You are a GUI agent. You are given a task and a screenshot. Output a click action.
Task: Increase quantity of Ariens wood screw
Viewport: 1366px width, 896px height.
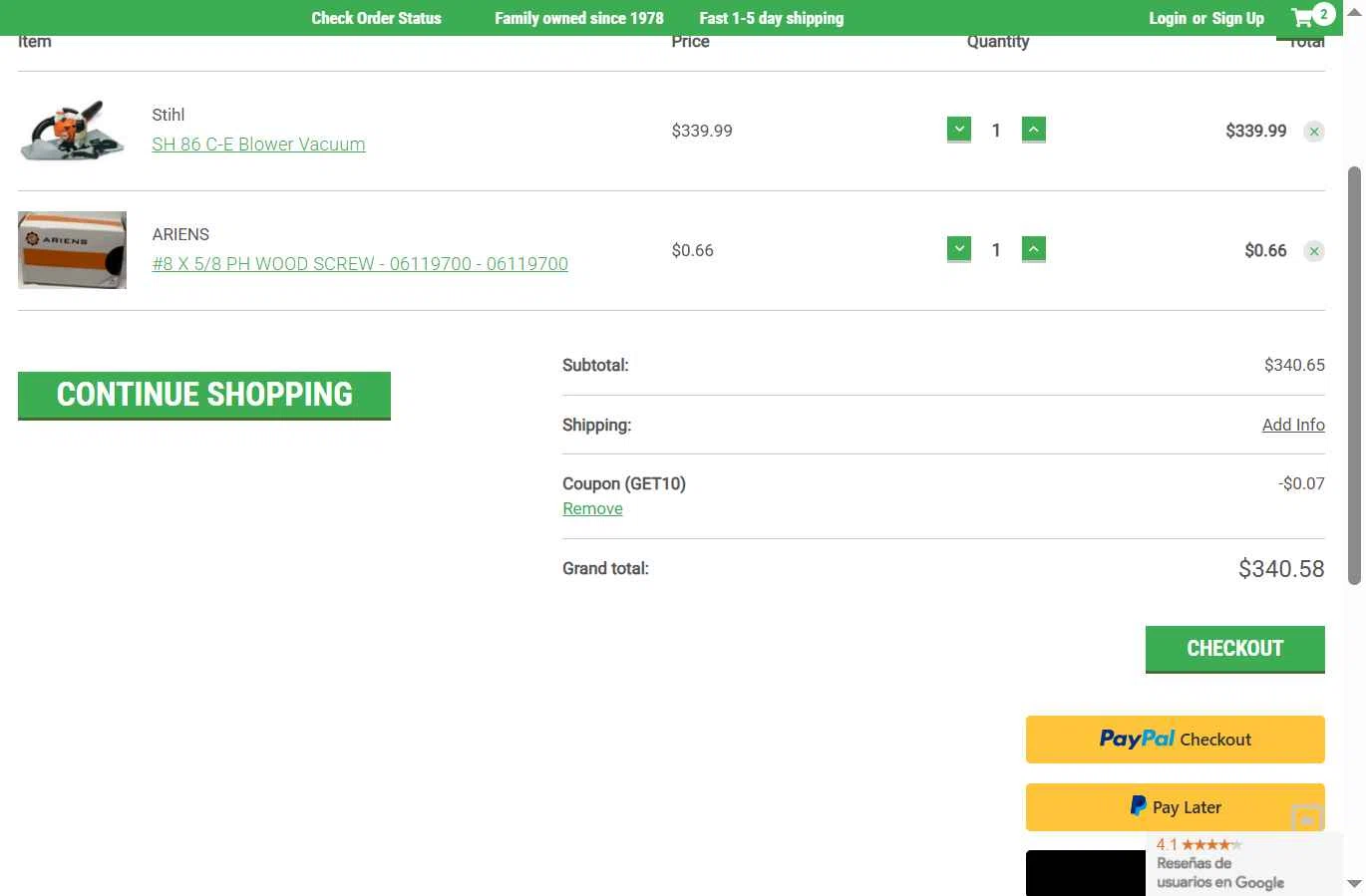(x=1034, y=249)
